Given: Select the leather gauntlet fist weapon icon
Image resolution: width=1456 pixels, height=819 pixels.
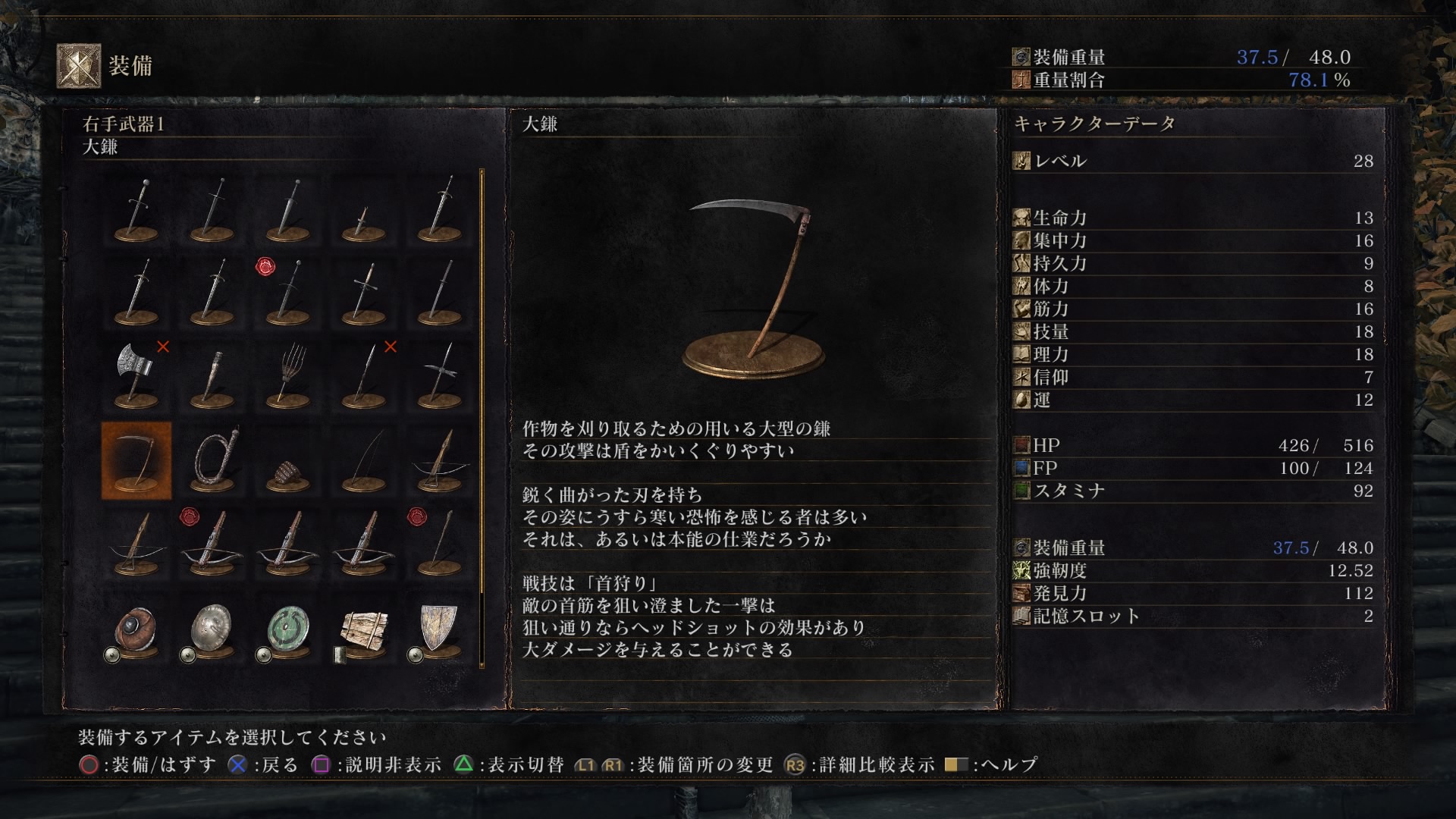Looking at the screenshot, I should 288,460.
